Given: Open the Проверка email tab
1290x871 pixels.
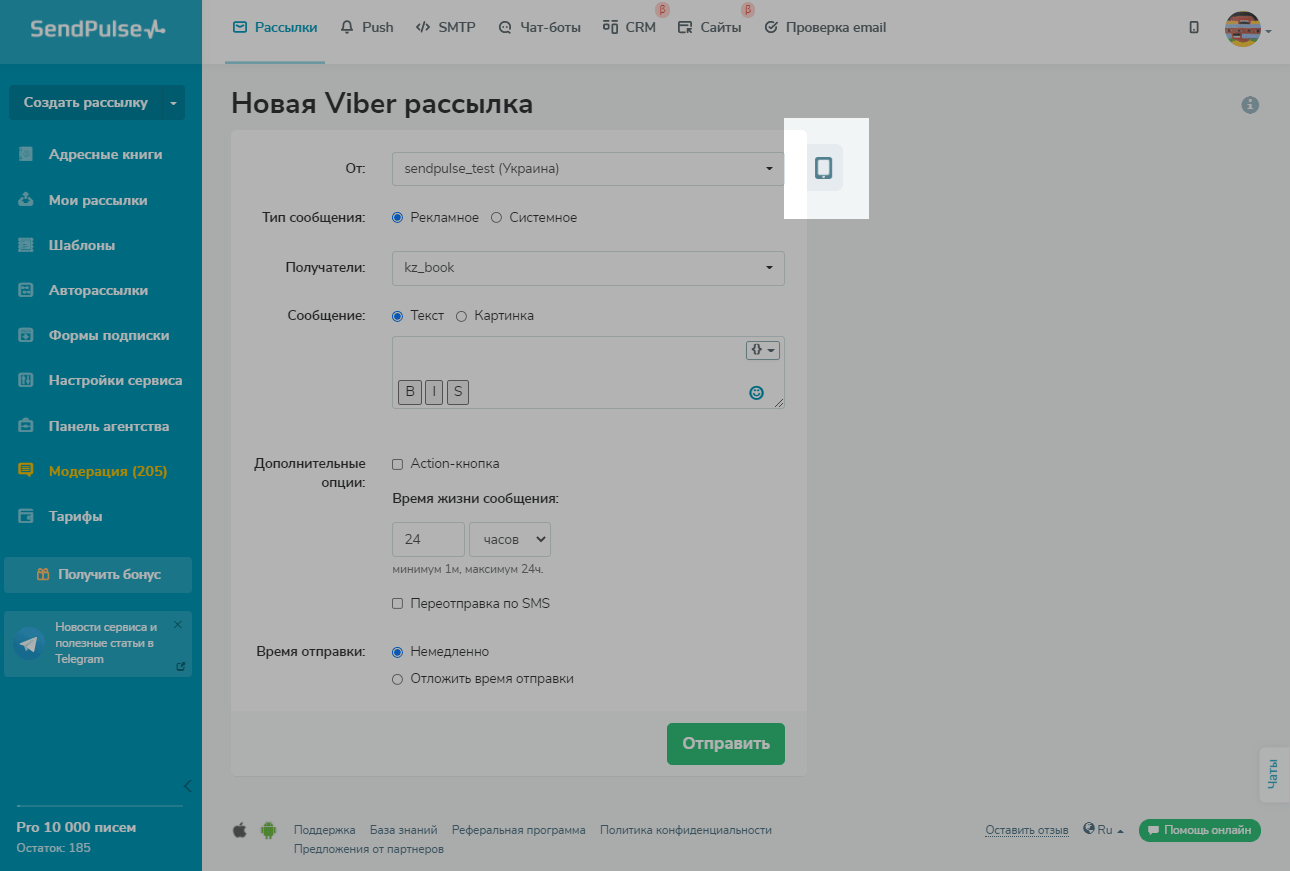Looking at the screenshot, I should (825, 28).
